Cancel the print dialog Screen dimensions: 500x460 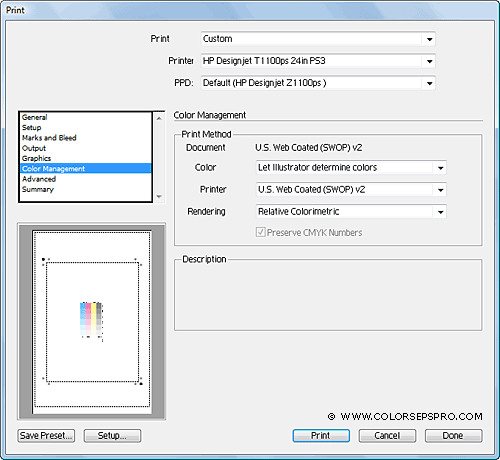(x=387, y=436)
